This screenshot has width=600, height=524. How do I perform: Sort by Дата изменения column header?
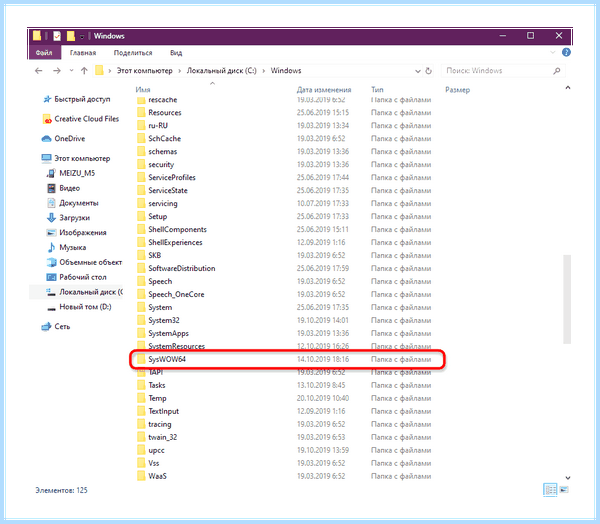324,90
